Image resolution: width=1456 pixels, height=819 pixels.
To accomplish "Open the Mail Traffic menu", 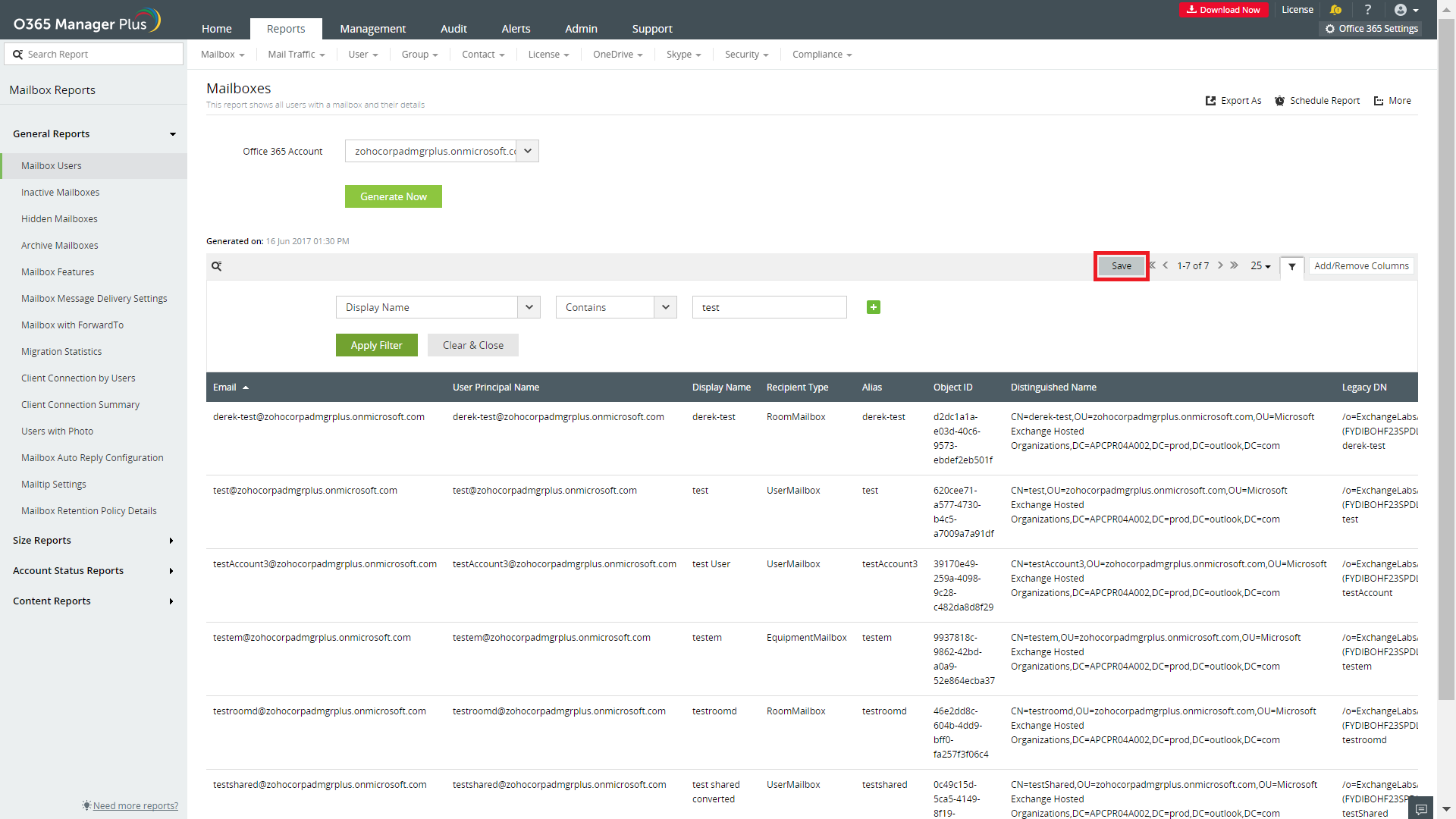I will tap(296, 55).
